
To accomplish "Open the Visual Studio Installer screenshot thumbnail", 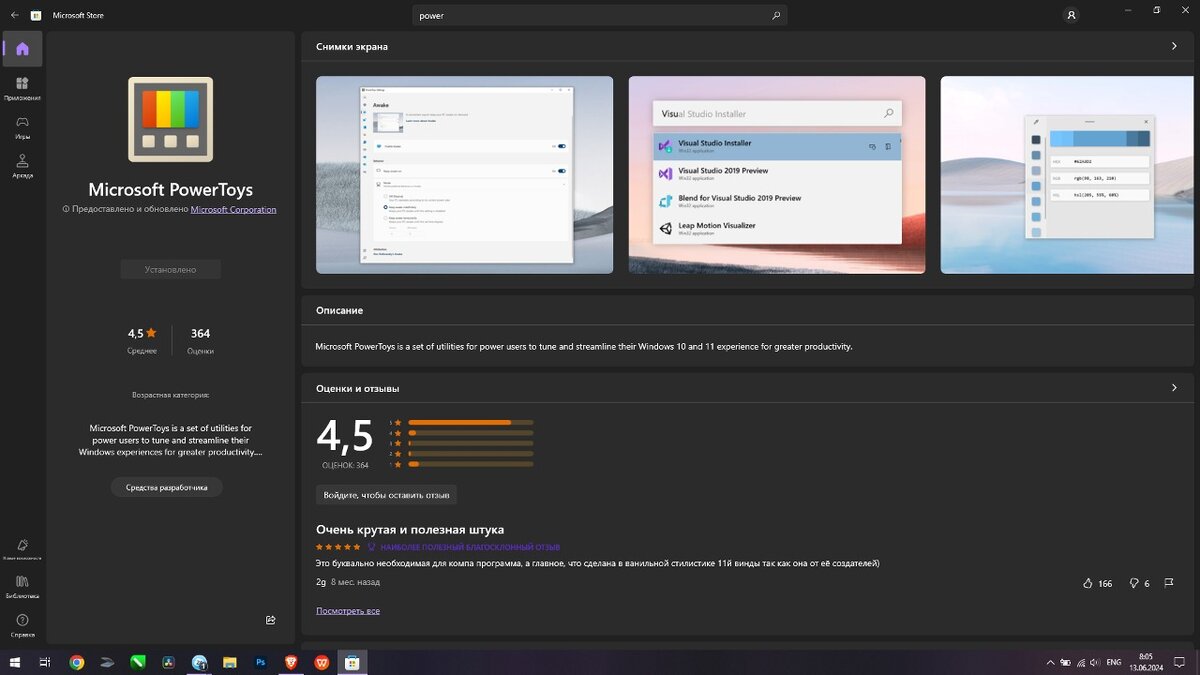I will [777, 175].
